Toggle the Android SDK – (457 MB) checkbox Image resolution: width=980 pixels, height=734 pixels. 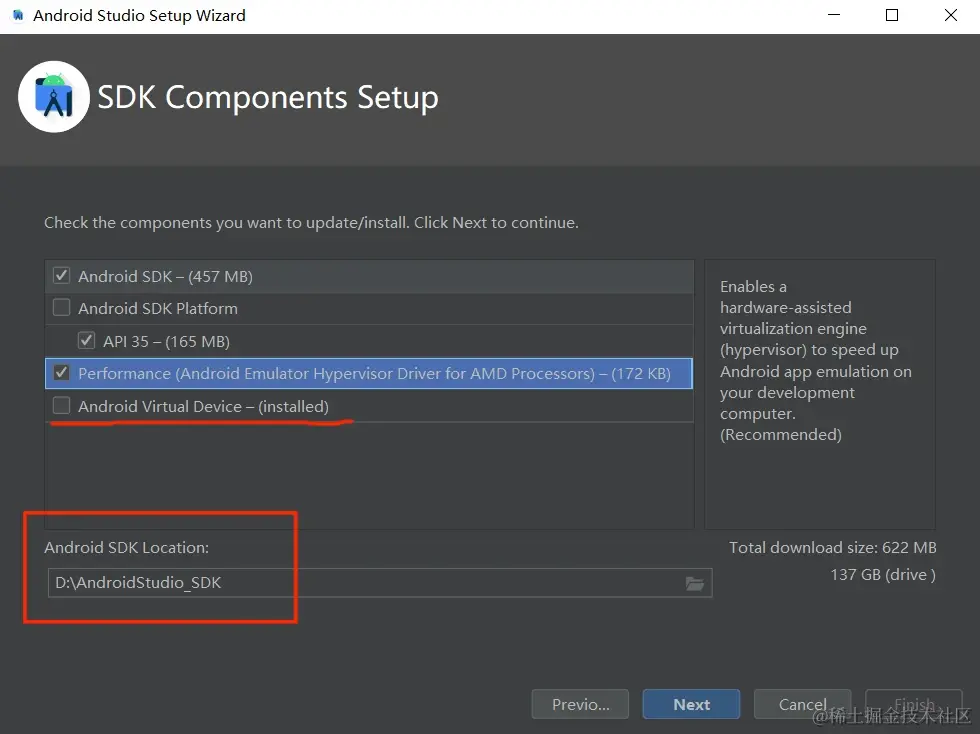(61, 276)
